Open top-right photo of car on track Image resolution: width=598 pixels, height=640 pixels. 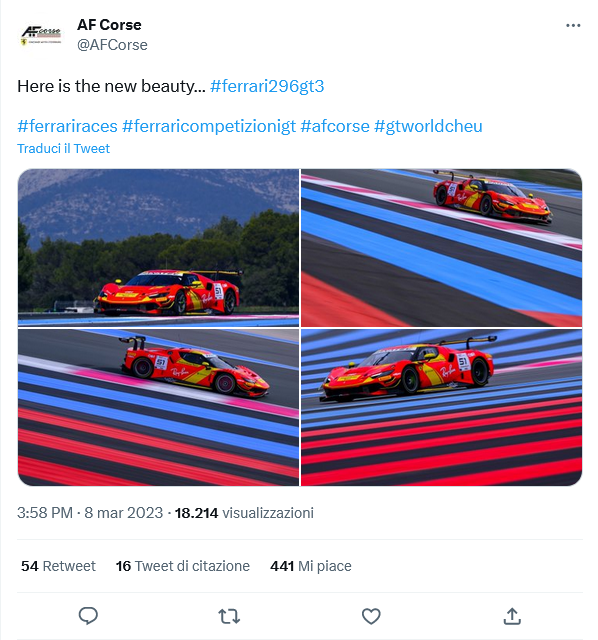442,248
